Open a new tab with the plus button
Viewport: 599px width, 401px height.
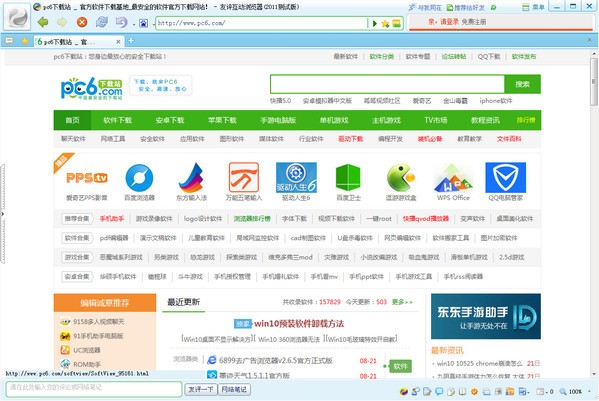pyautogui.click(x=131, y=40)
